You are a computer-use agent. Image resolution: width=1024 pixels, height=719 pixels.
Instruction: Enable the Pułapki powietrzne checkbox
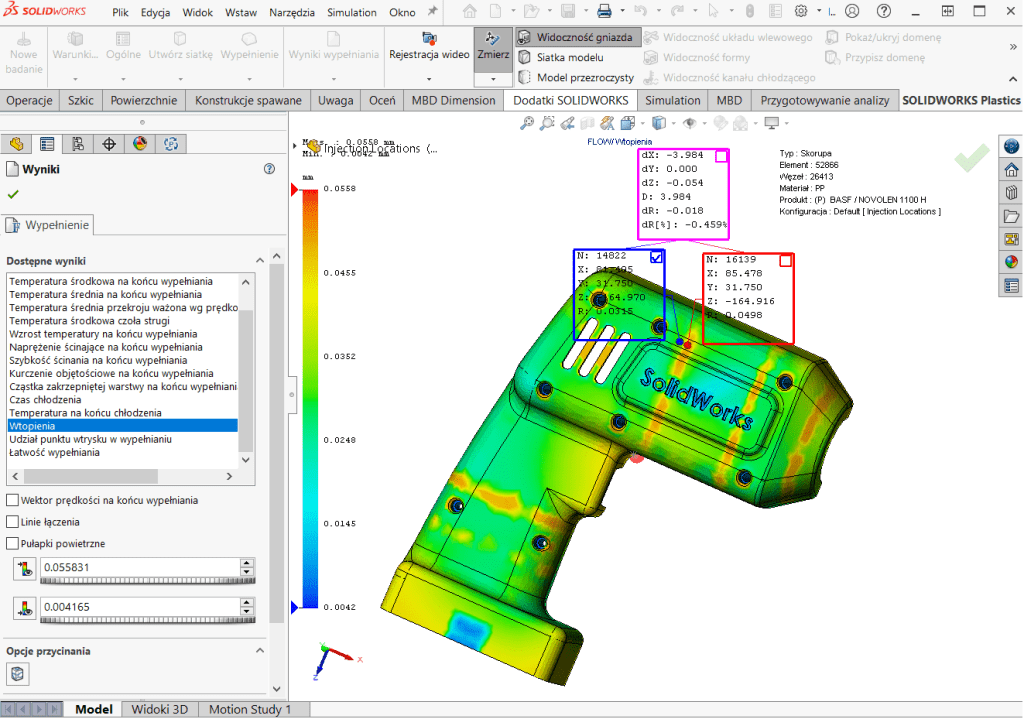click(12, 543)
